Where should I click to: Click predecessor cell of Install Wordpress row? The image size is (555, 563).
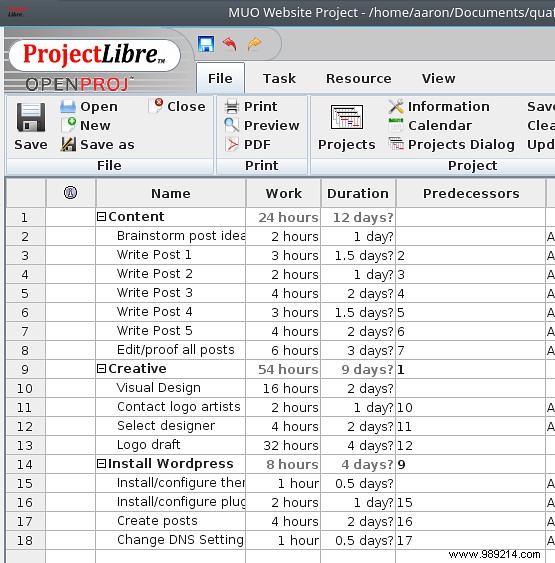[471, 464]
